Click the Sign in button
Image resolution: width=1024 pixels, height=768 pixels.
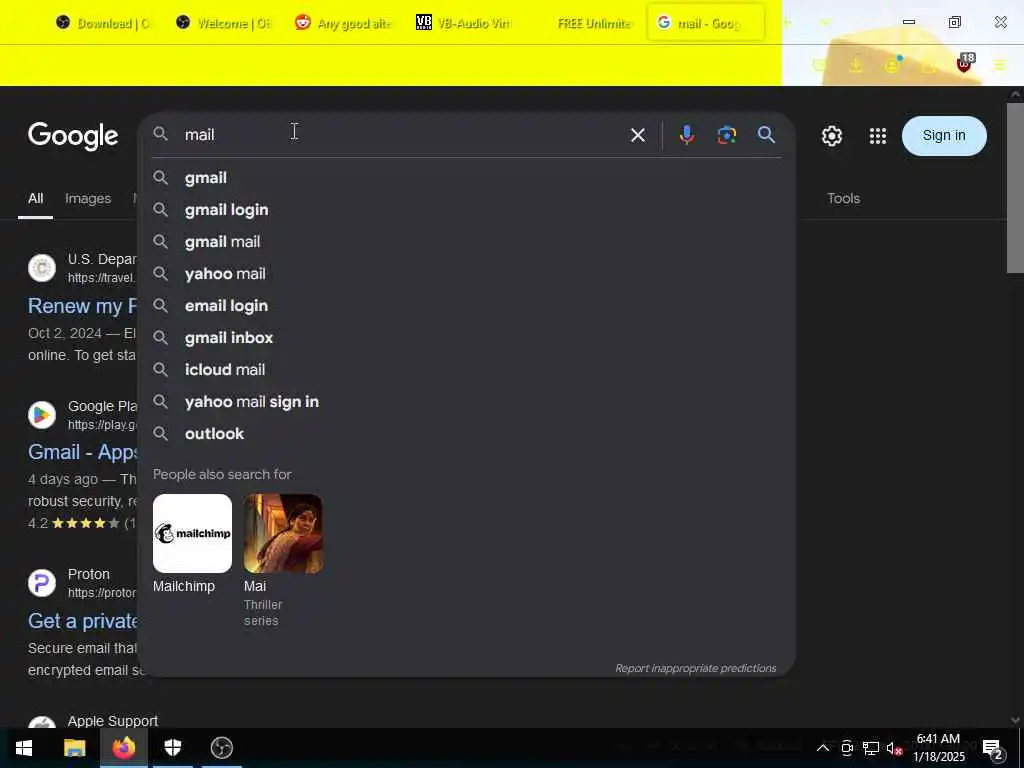(944, 136)
